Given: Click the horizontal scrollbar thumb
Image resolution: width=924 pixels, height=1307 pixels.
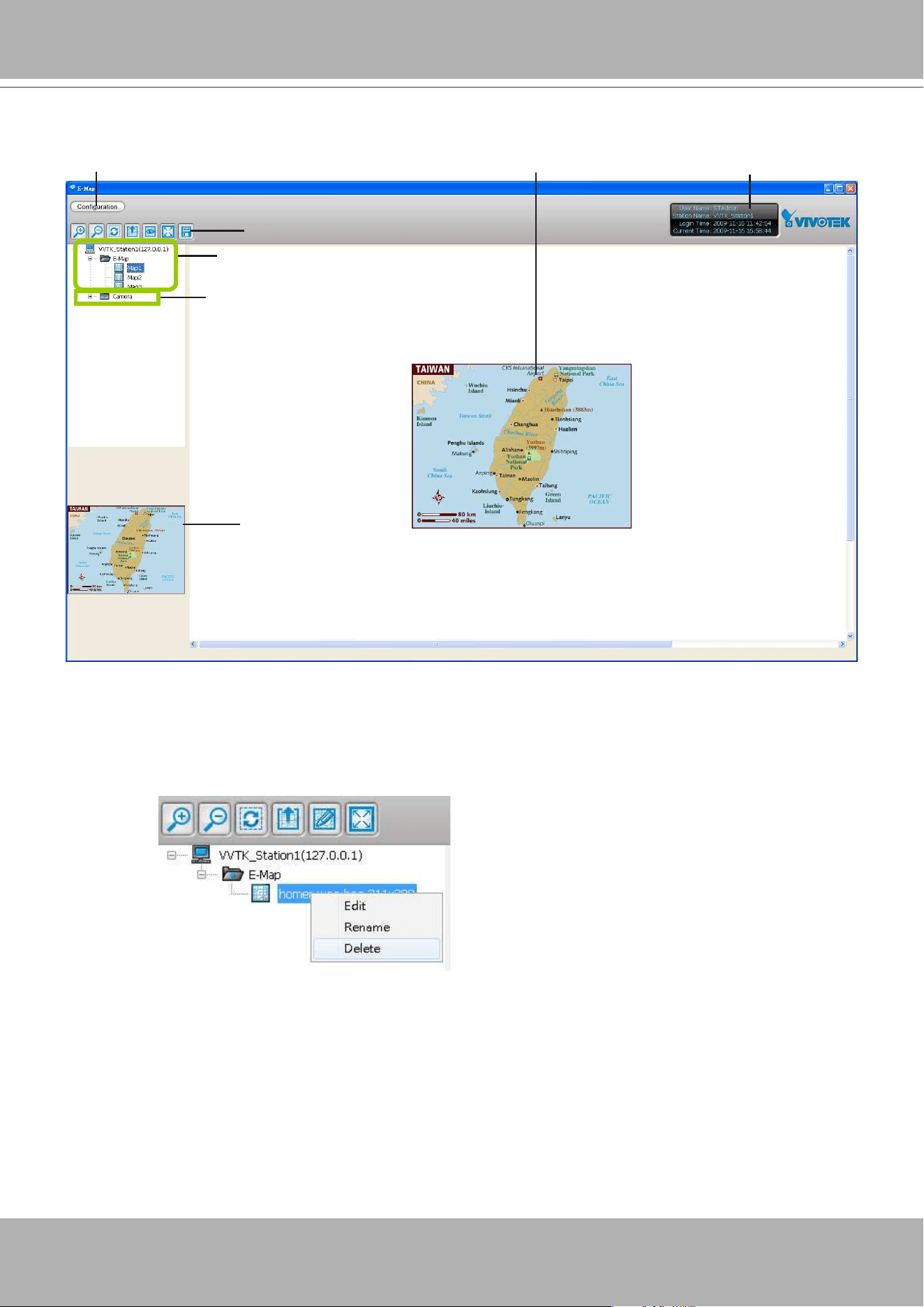Looking at the screenshot, I should pos(435,644).
